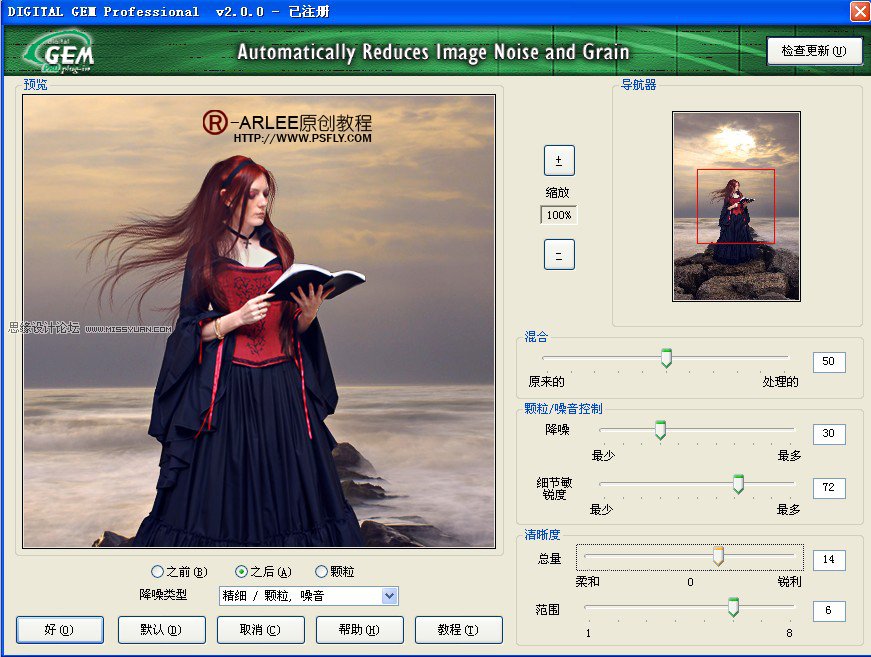The image size is (871, 657).
Task: Click the 处理的 (Processed) blend label
Action: click(x=780, y=382)
